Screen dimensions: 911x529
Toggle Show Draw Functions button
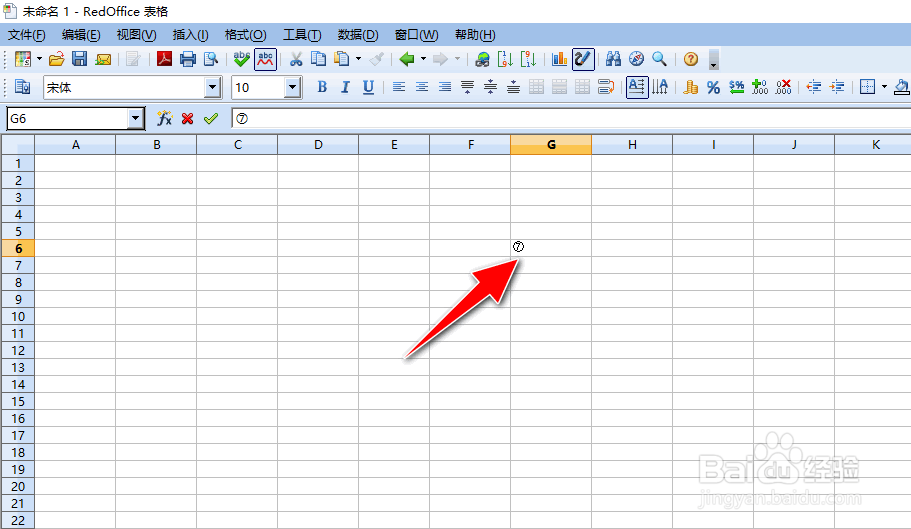point(583,59)
